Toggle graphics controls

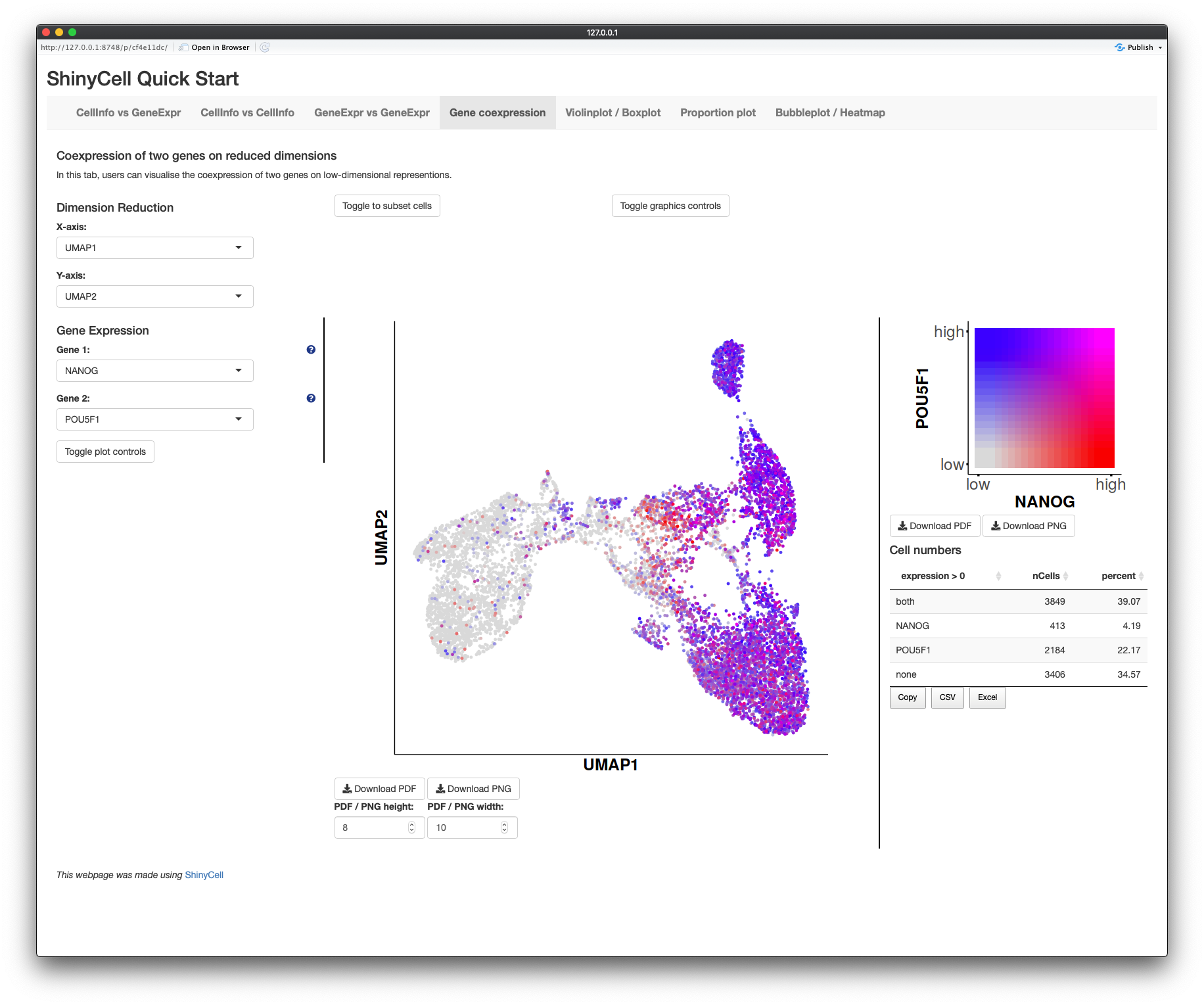(x=670, y=206)
